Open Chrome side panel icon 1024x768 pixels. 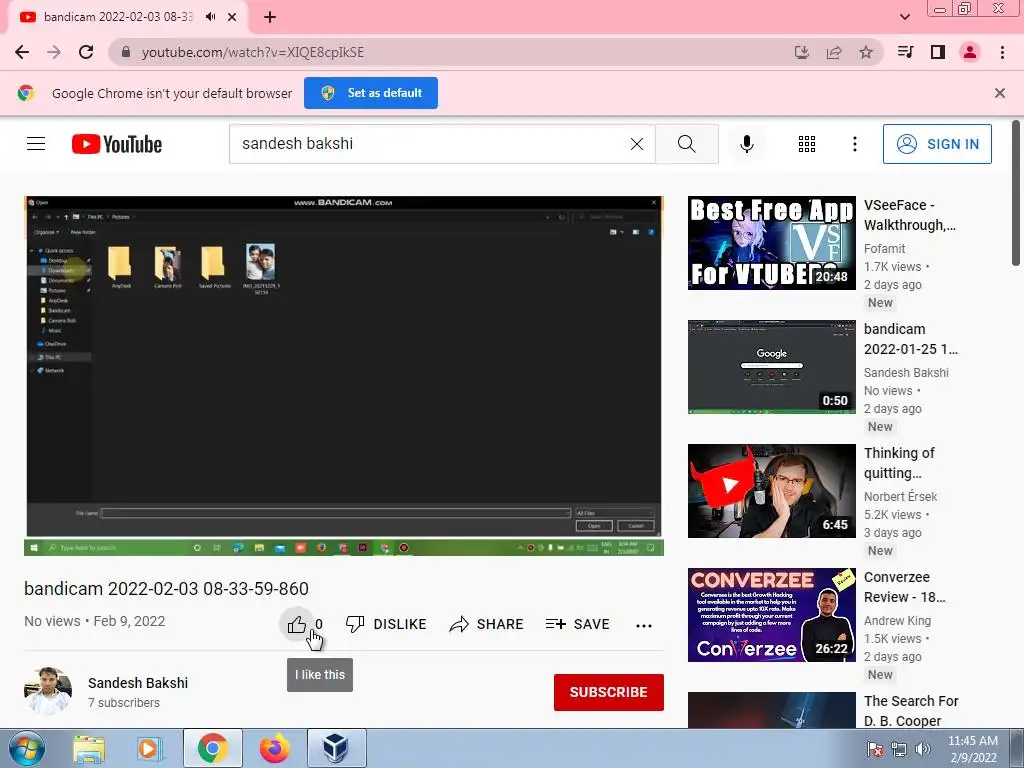point(938,52)
